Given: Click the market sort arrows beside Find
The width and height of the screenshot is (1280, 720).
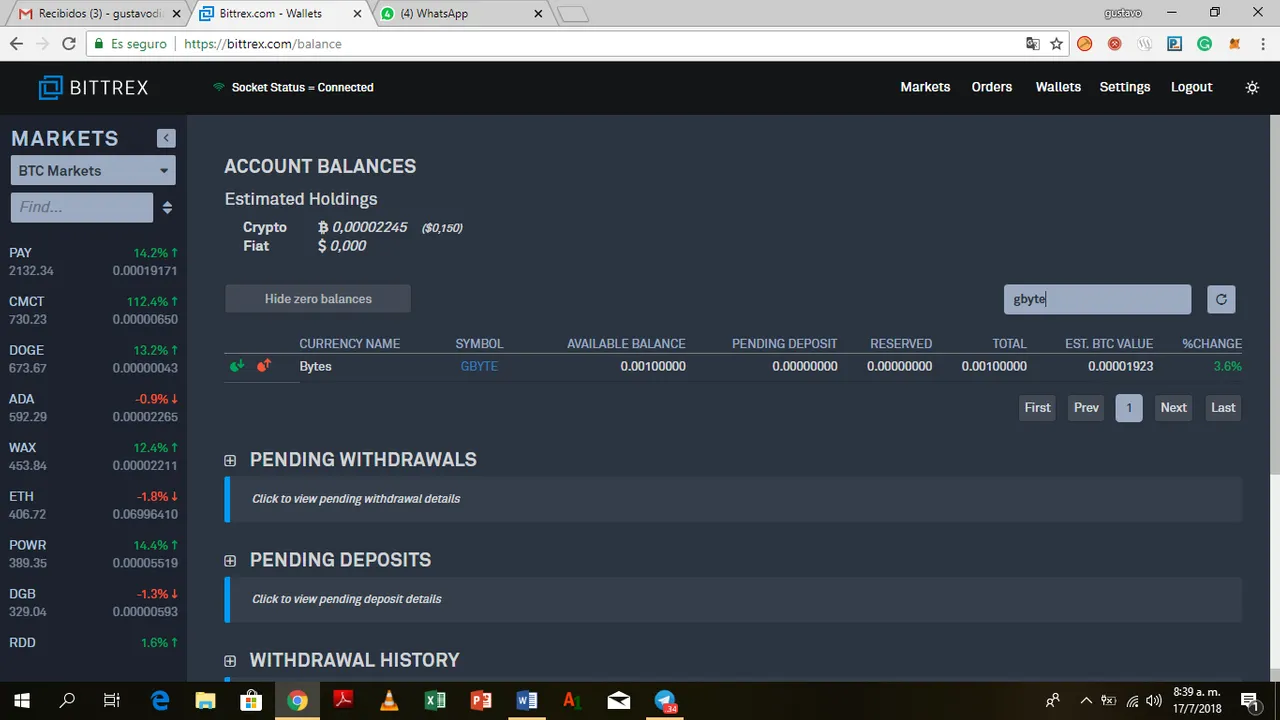Looking at the screenshot, I should pyautogui.click(x=167, y=208).
